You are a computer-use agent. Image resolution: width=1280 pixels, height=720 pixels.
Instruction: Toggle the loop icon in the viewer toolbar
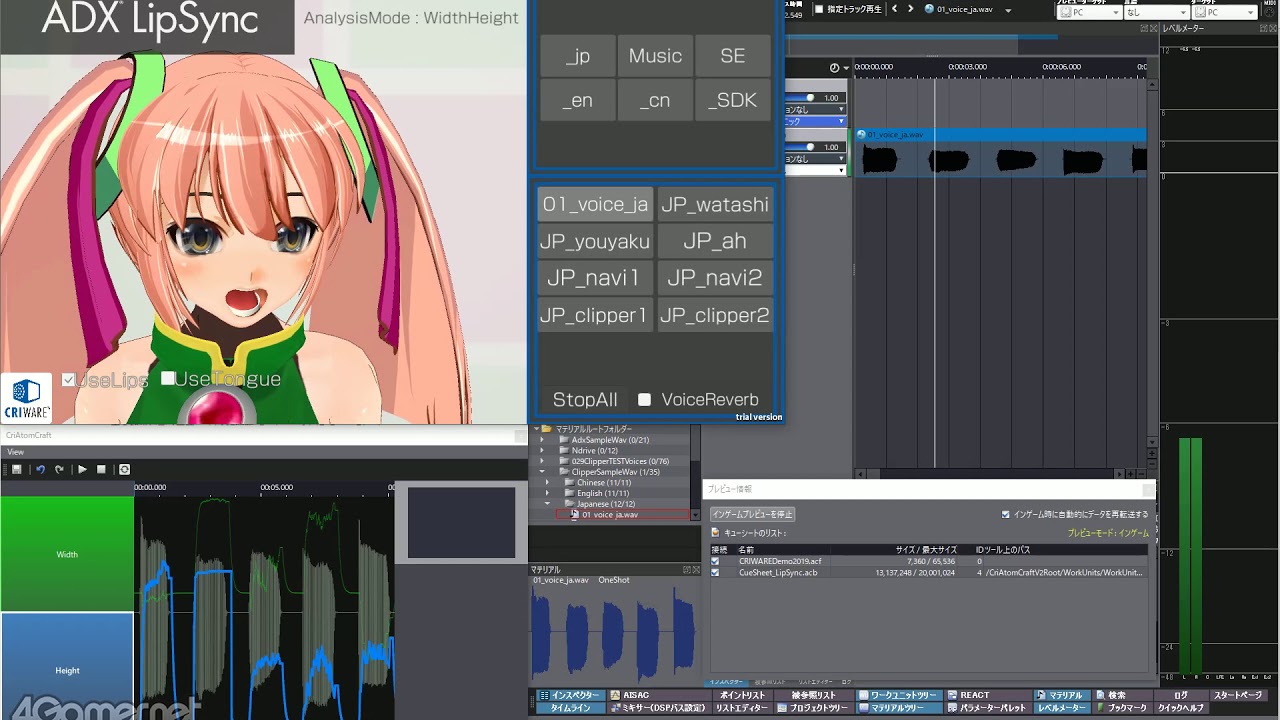124,469
